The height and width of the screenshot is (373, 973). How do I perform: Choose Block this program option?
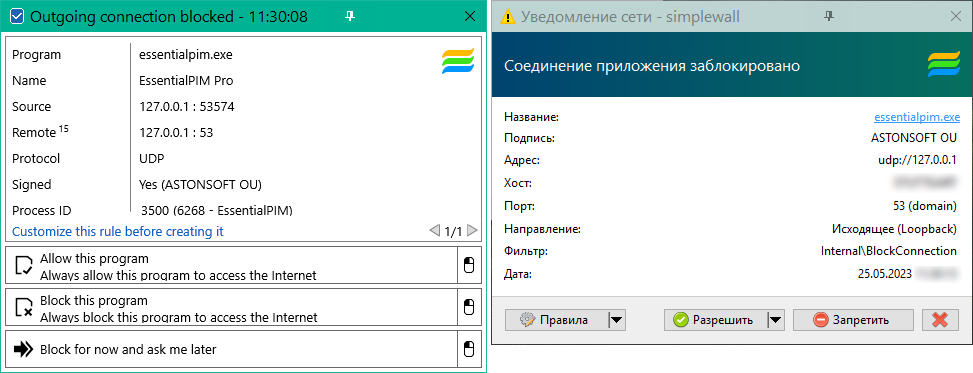[231, 308]
